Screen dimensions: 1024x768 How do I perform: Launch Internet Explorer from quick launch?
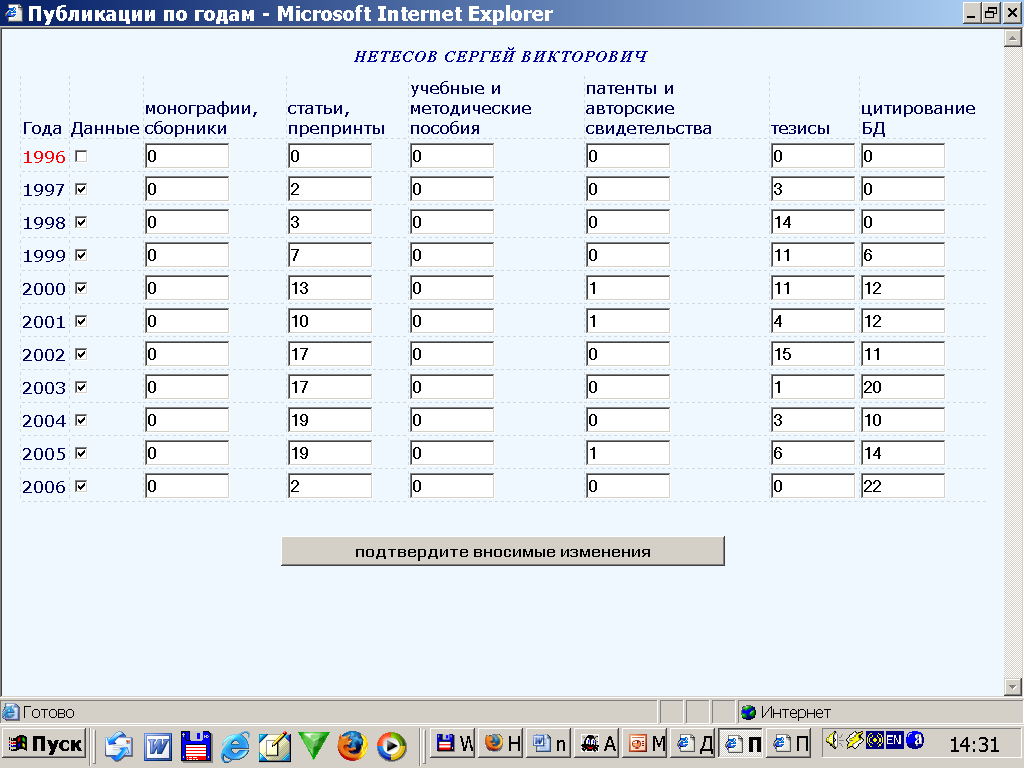[236, 745]
